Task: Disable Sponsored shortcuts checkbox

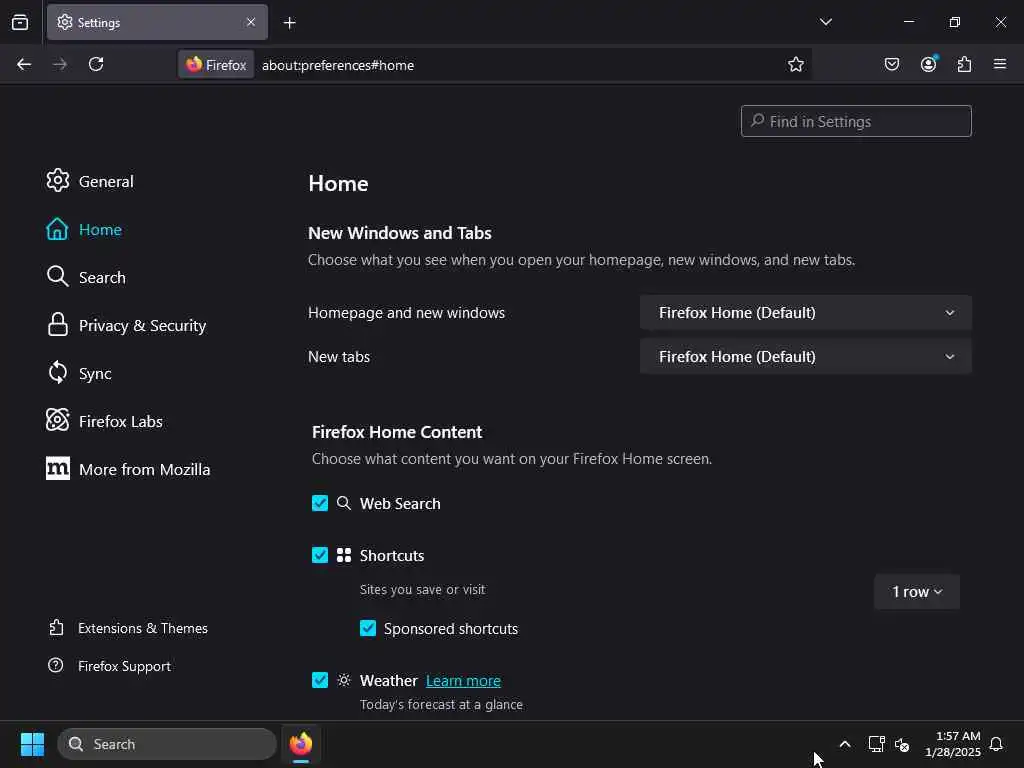Action: [368, 628]
